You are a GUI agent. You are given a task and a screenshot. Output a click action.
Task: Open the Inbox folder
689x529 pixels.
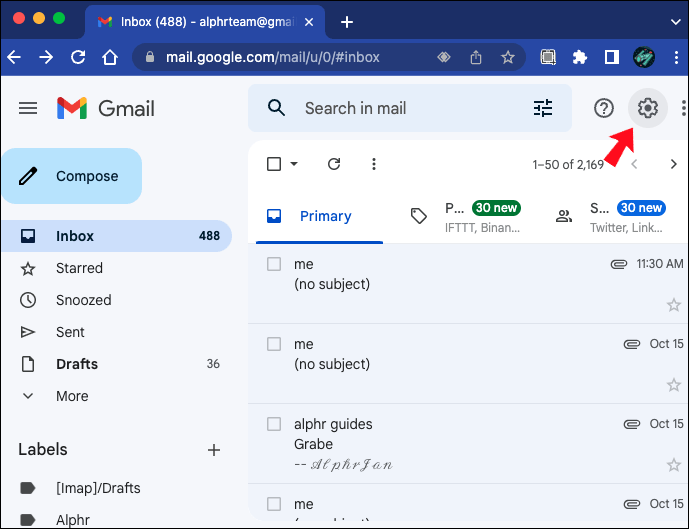point(117,236)
